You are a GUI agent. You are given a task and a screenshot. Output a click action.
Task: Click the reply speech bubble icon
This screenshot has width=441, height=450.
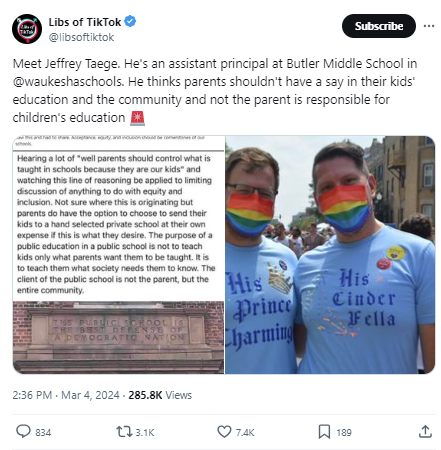pos(23,431)
